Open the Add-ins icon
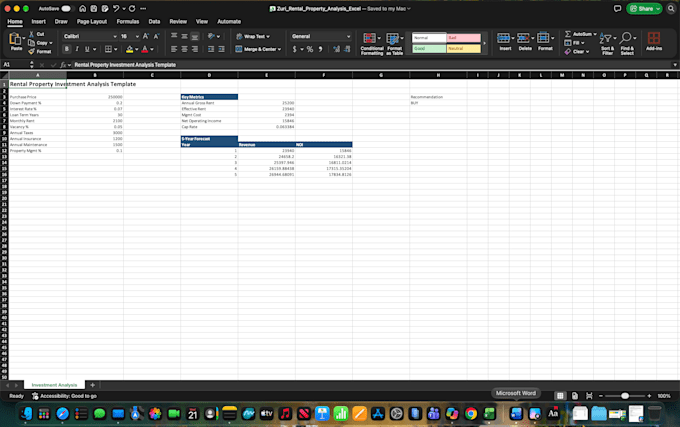The height and width of the screenshot is (427, 680). (654, 38)
